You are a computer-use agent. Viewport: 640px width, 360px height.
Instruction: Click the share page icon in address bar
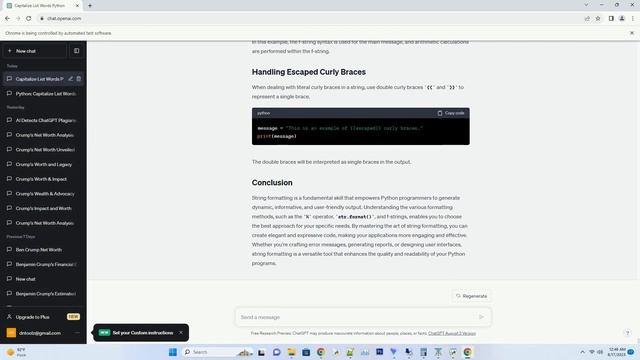coord(587,18)
